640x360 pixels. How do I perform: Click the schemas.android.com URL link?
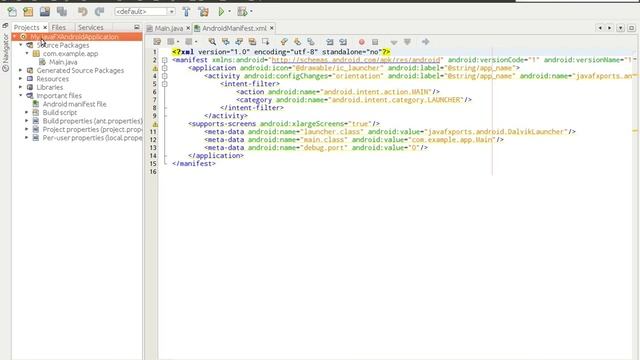point(356,60)
